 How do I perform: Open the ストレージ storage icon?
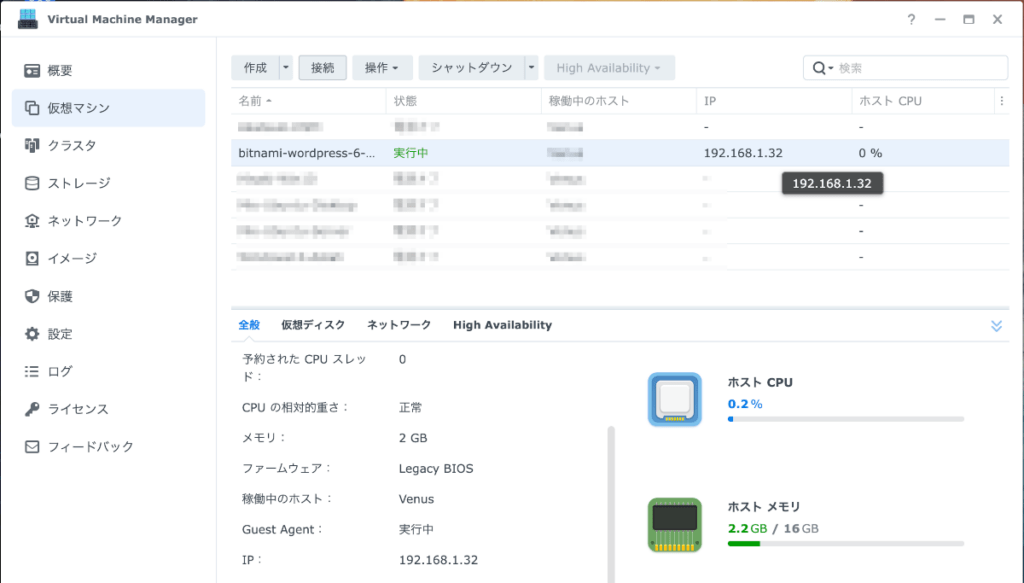click(31, 183)
